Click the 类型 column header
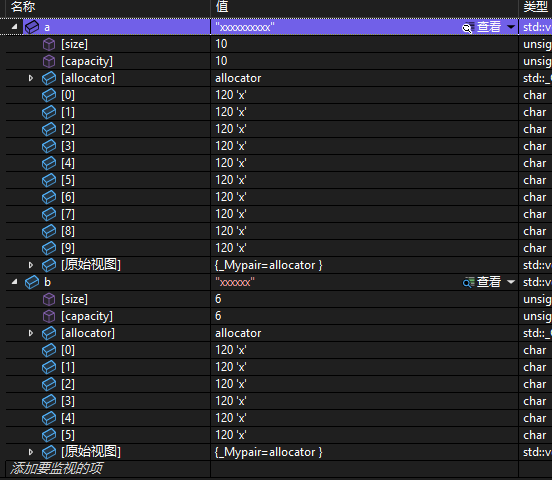Viewport: 552px width, 480px height. point(535,6)
